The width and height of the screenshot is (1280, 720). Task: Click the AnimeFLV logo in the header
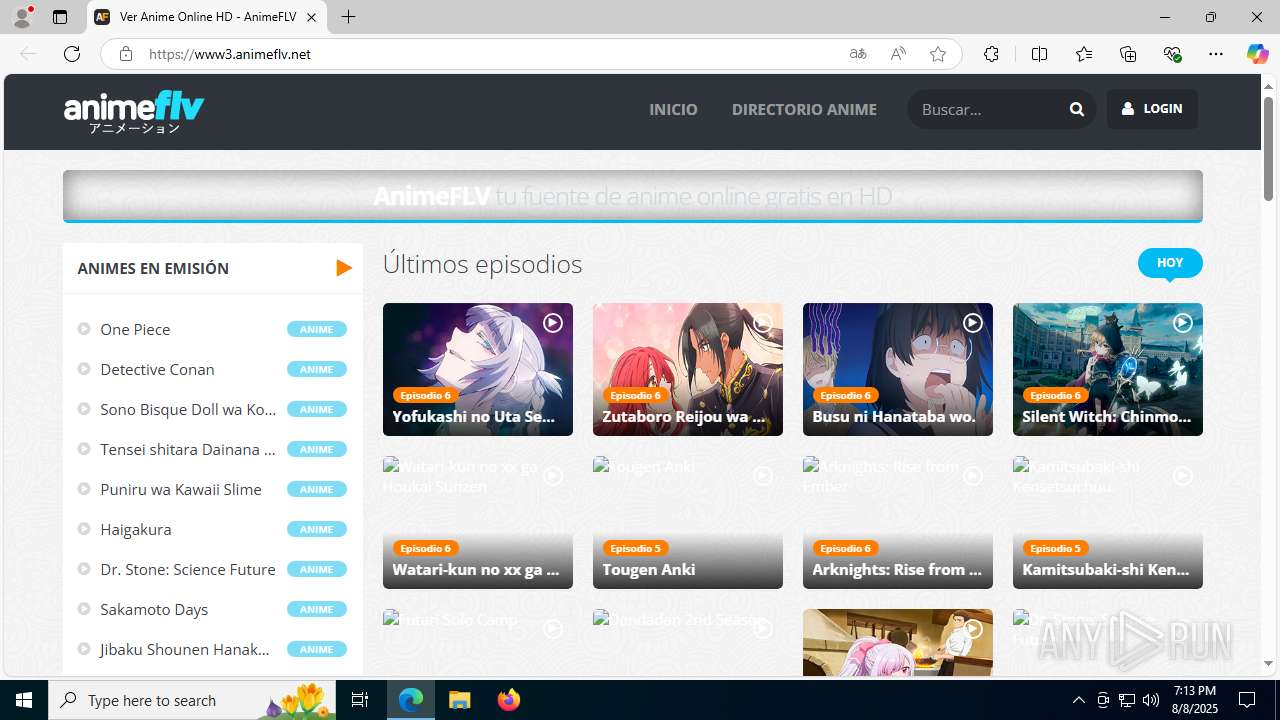click(134, 112)
